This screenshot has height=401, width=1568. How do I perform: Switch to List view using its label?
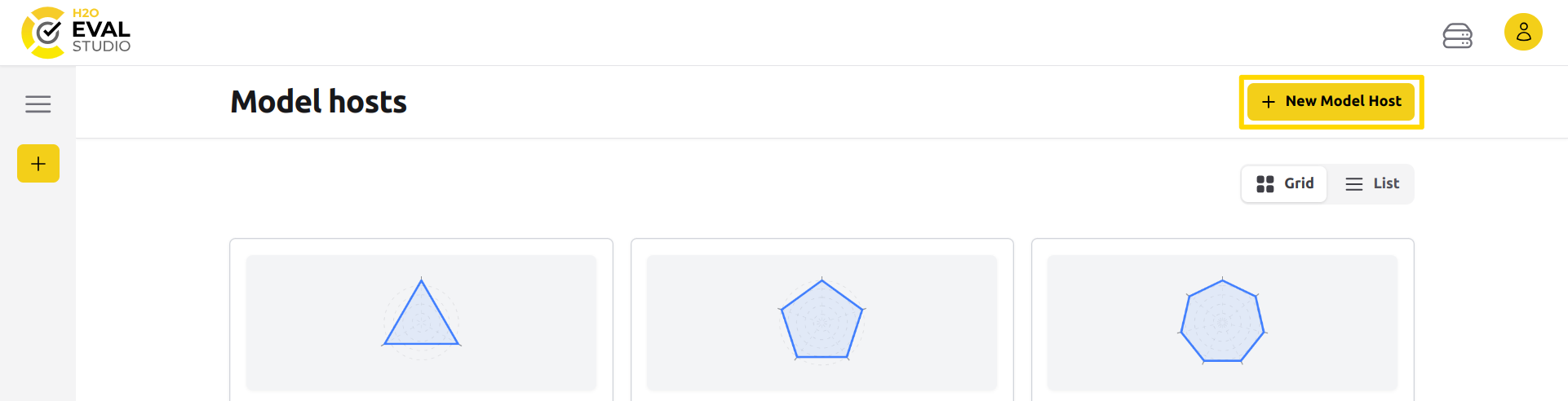point(1386,183)
